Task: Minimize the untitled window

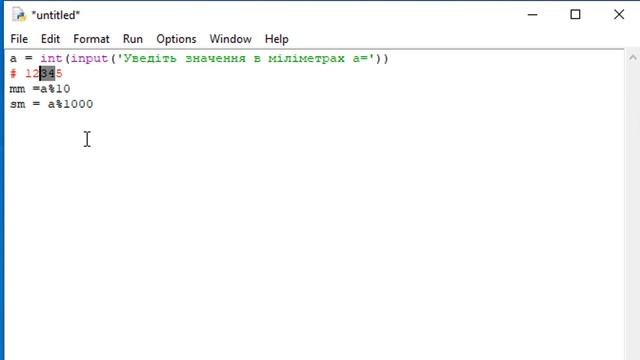Action: (533, 15)
